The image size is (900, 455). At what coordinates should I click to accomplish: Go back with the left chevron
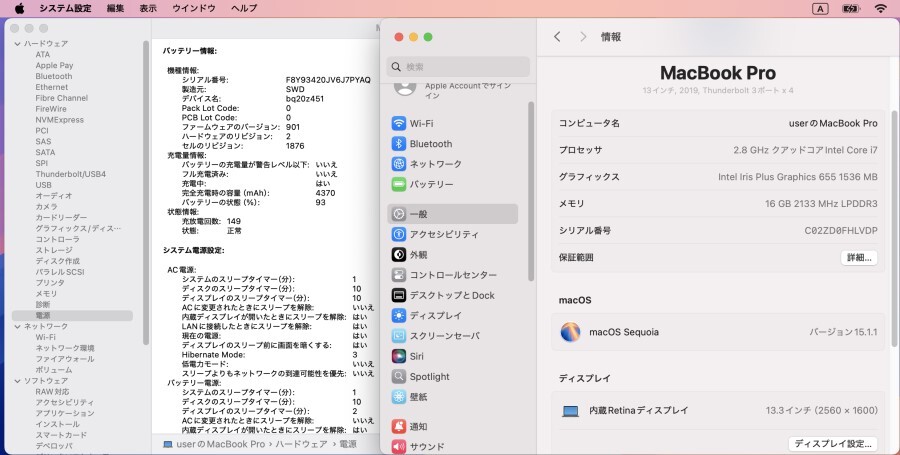tap(557, 37)
